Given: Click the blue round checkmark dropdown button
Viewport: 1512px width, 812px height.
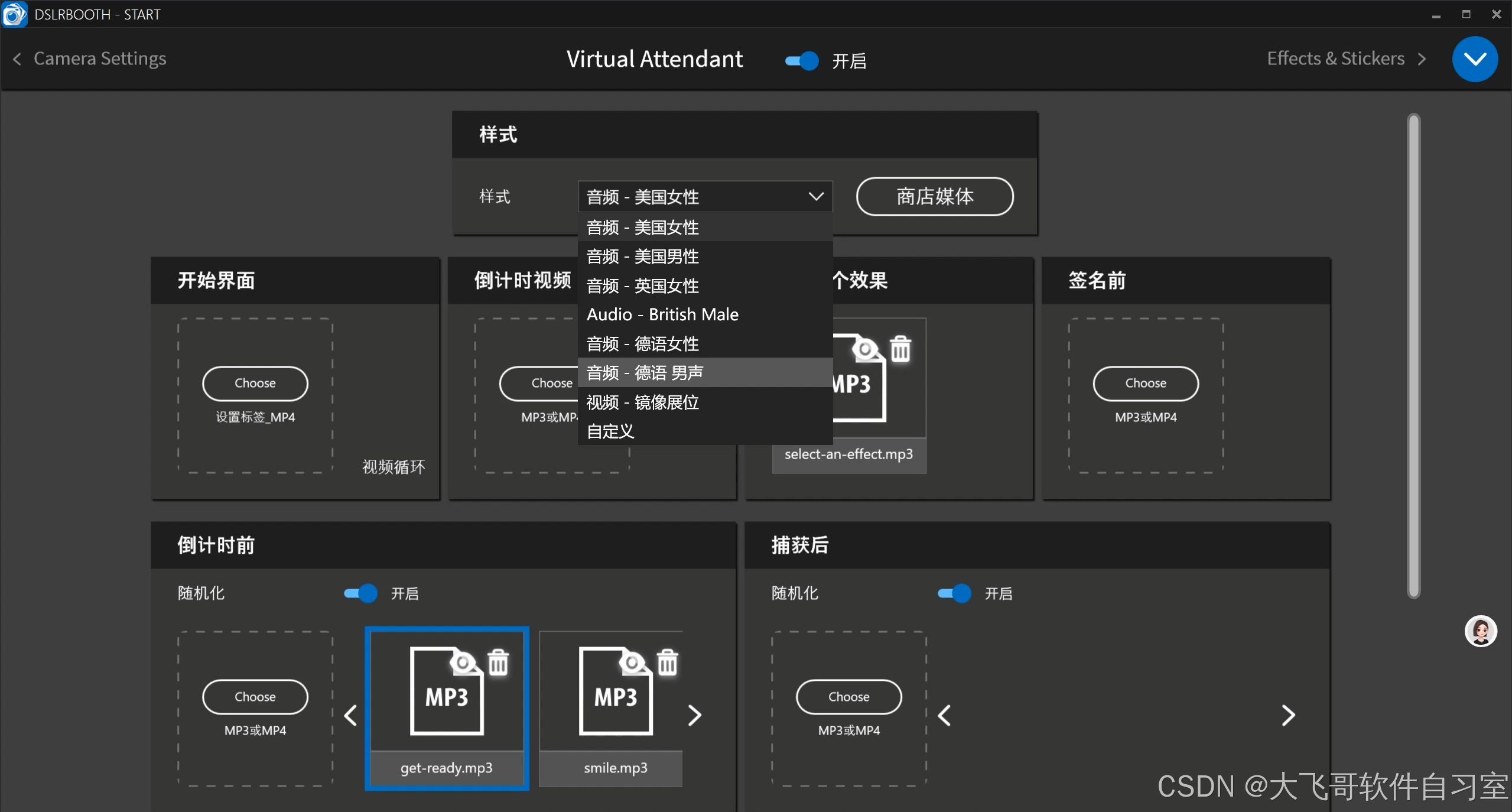Looking at the screenshot, I should tap(1474, 59).
